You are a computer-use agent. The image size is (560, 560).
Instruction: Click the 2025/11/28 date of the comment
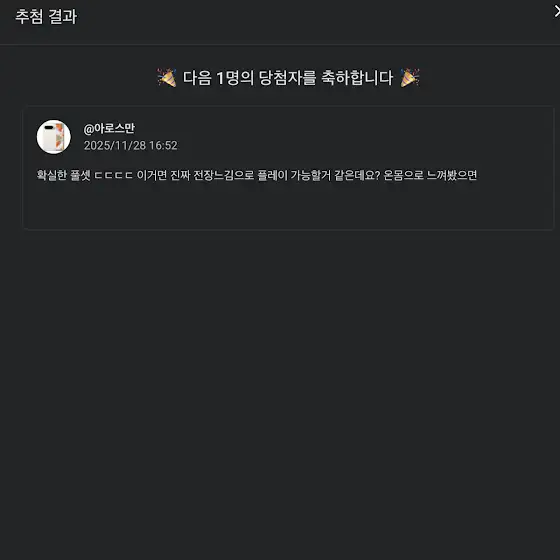coord(115,145)
